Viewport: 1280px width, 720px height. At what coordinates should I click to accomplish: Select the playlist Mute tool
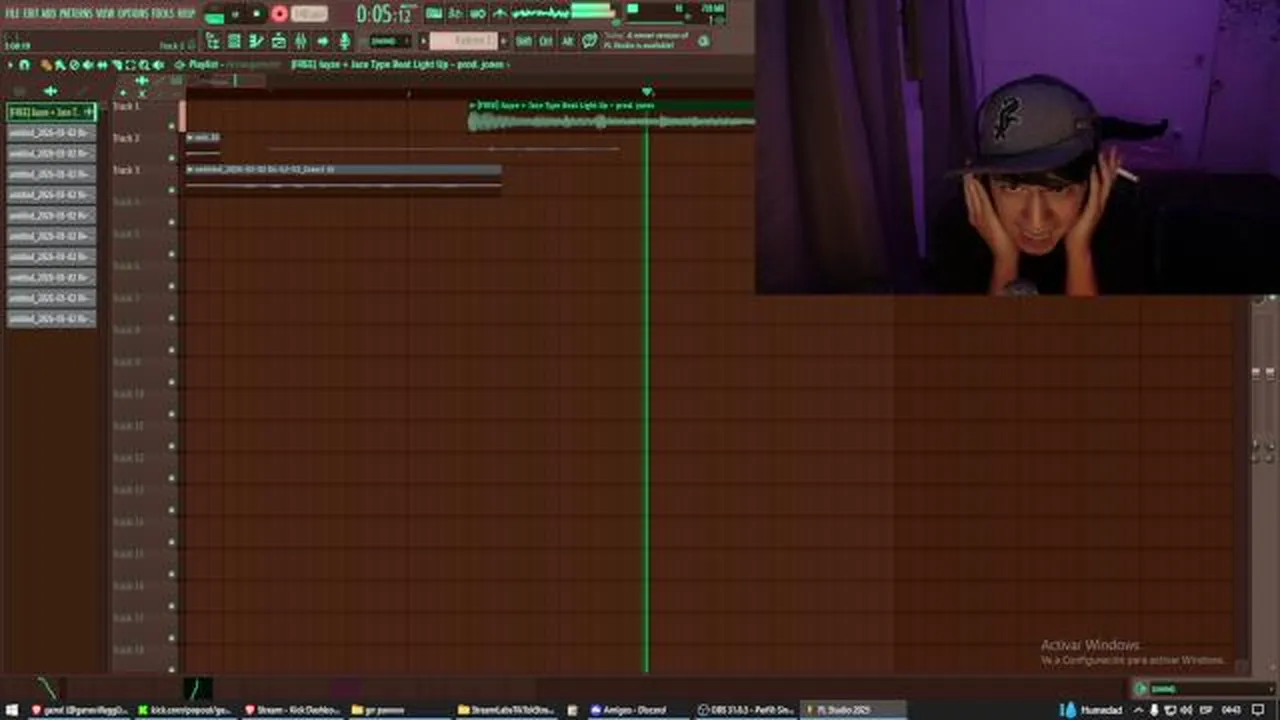(x=88, y=65)
